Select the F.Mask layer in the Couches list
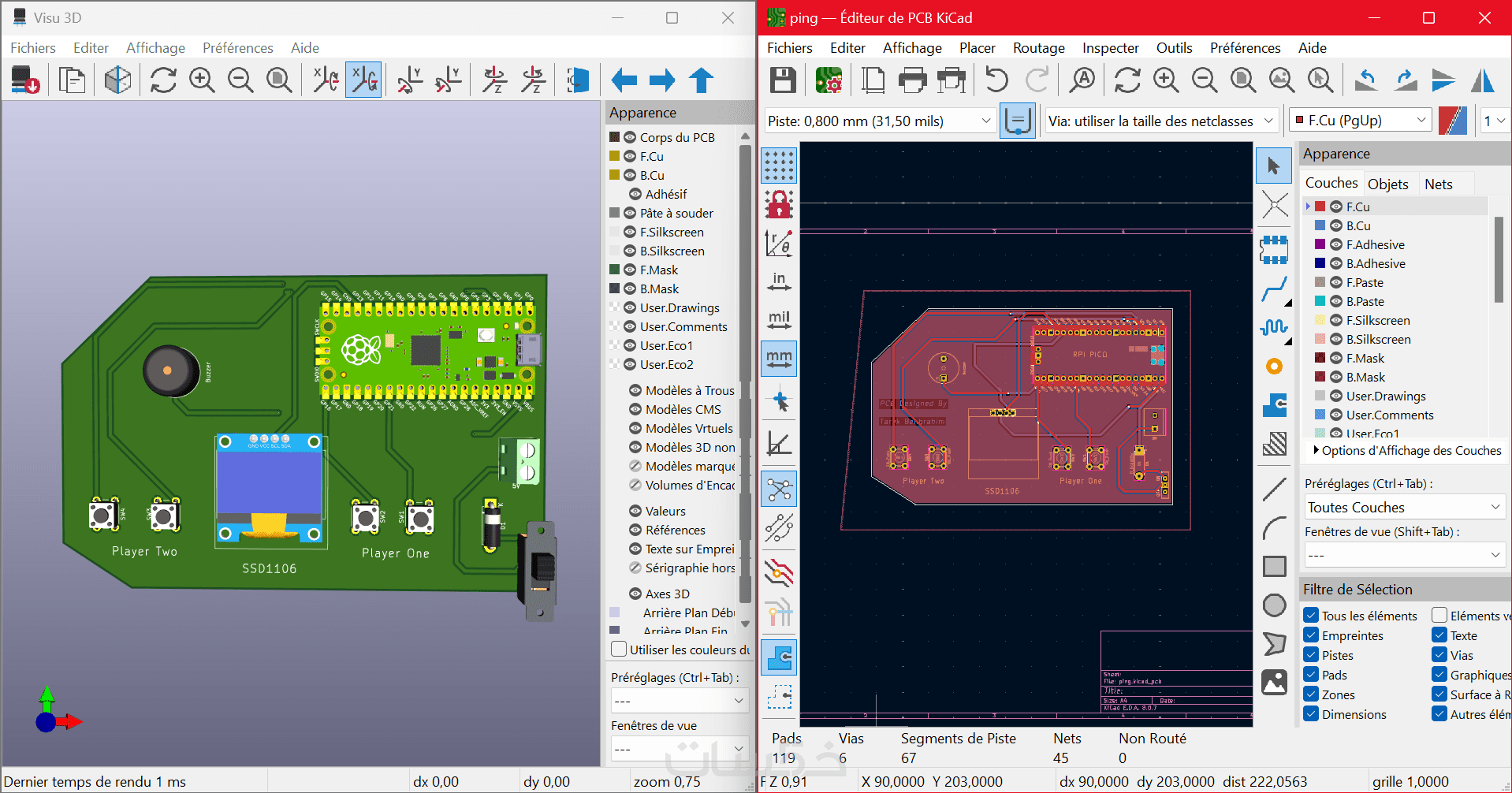This screenshot has width=1512, height=793. pos(1365,358)
